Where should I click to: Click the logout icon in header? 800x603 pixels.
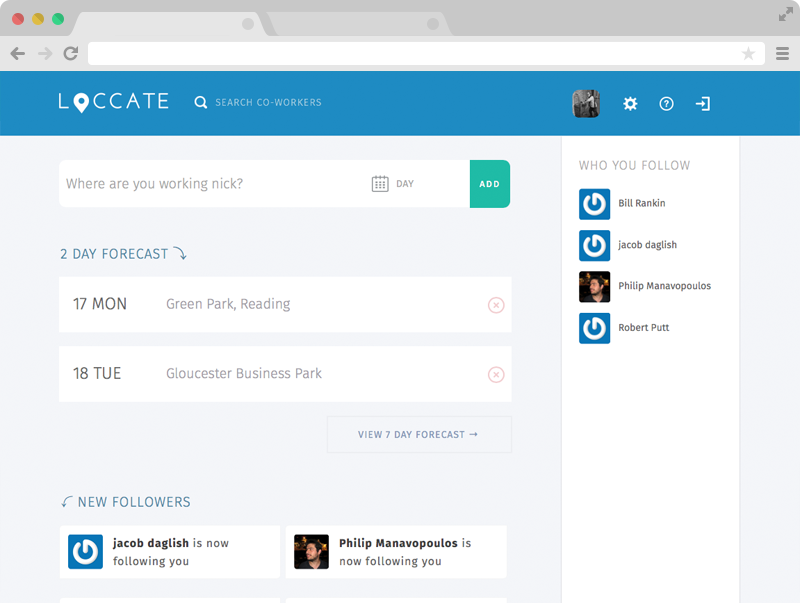click(703, 104)
